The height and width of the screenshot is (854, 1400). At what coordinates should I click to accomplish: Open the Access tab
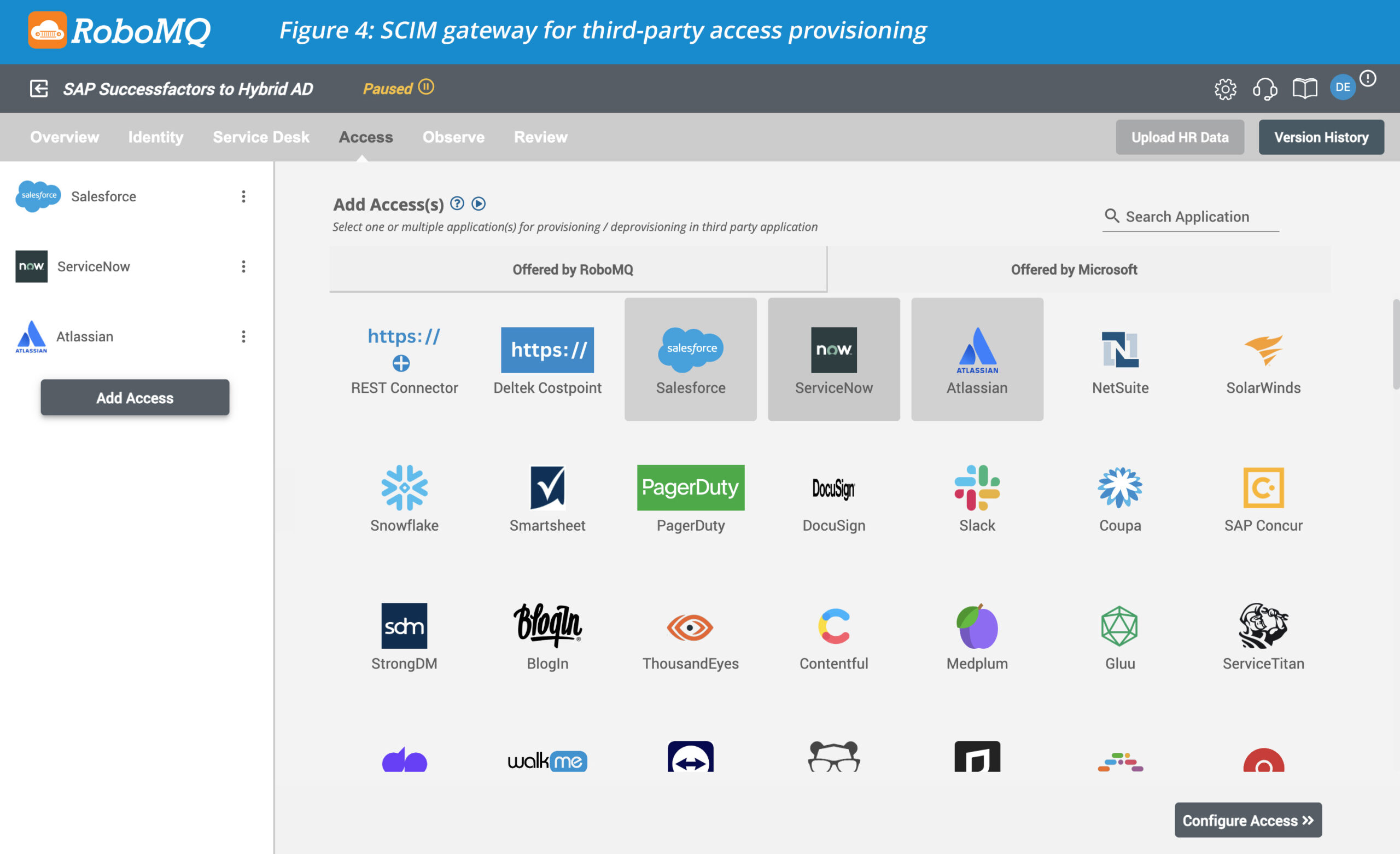point(365,136)
